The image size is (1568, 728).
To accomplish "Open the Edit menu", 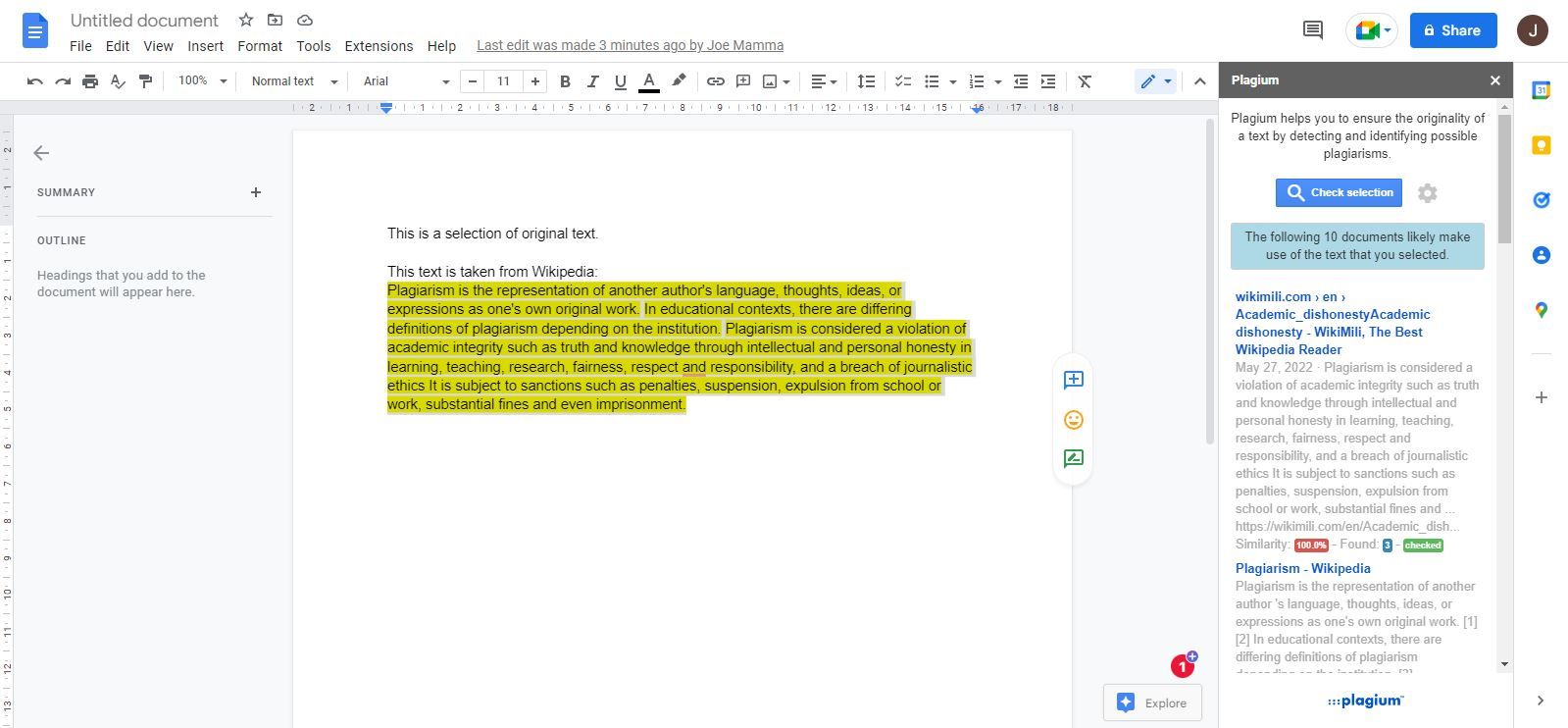I will (x=118, y=46).
